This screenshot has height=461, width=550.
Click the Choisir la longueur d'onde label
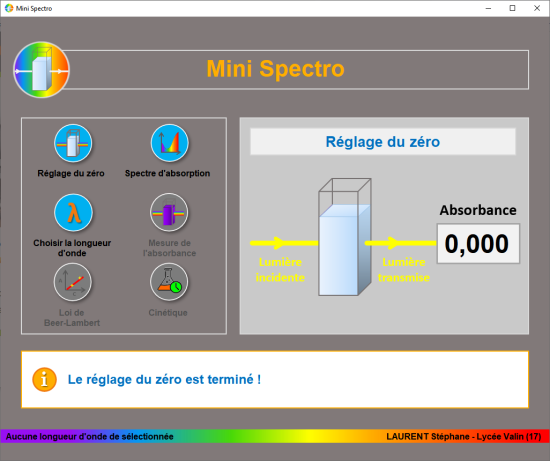(x=72, y=248)
